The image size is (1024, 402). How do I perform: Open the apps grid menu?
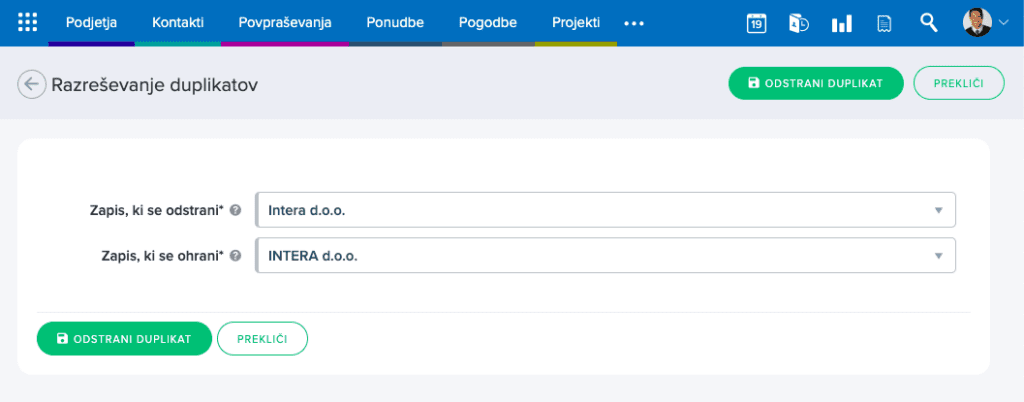coord(27,22)
